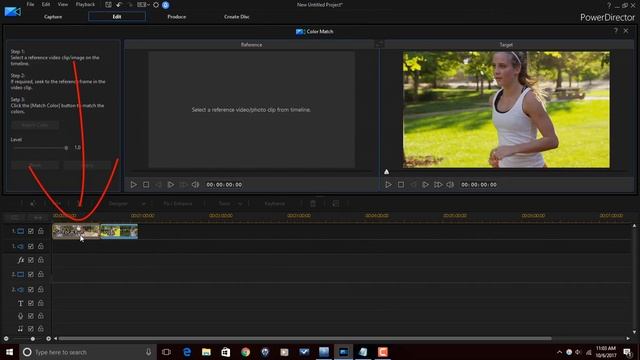This screenshot has height=360, width=640.
Task: Click the Windows Start button
Action: pos(9,352)
